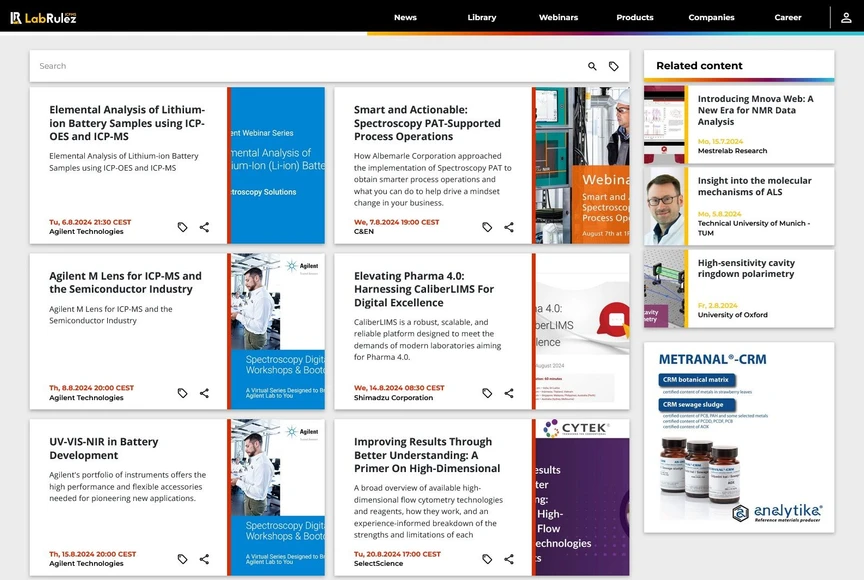864x580 pixels.
Task: Click date We, 7.8.2024 19:00 CEST
Action: pos(397,222)
